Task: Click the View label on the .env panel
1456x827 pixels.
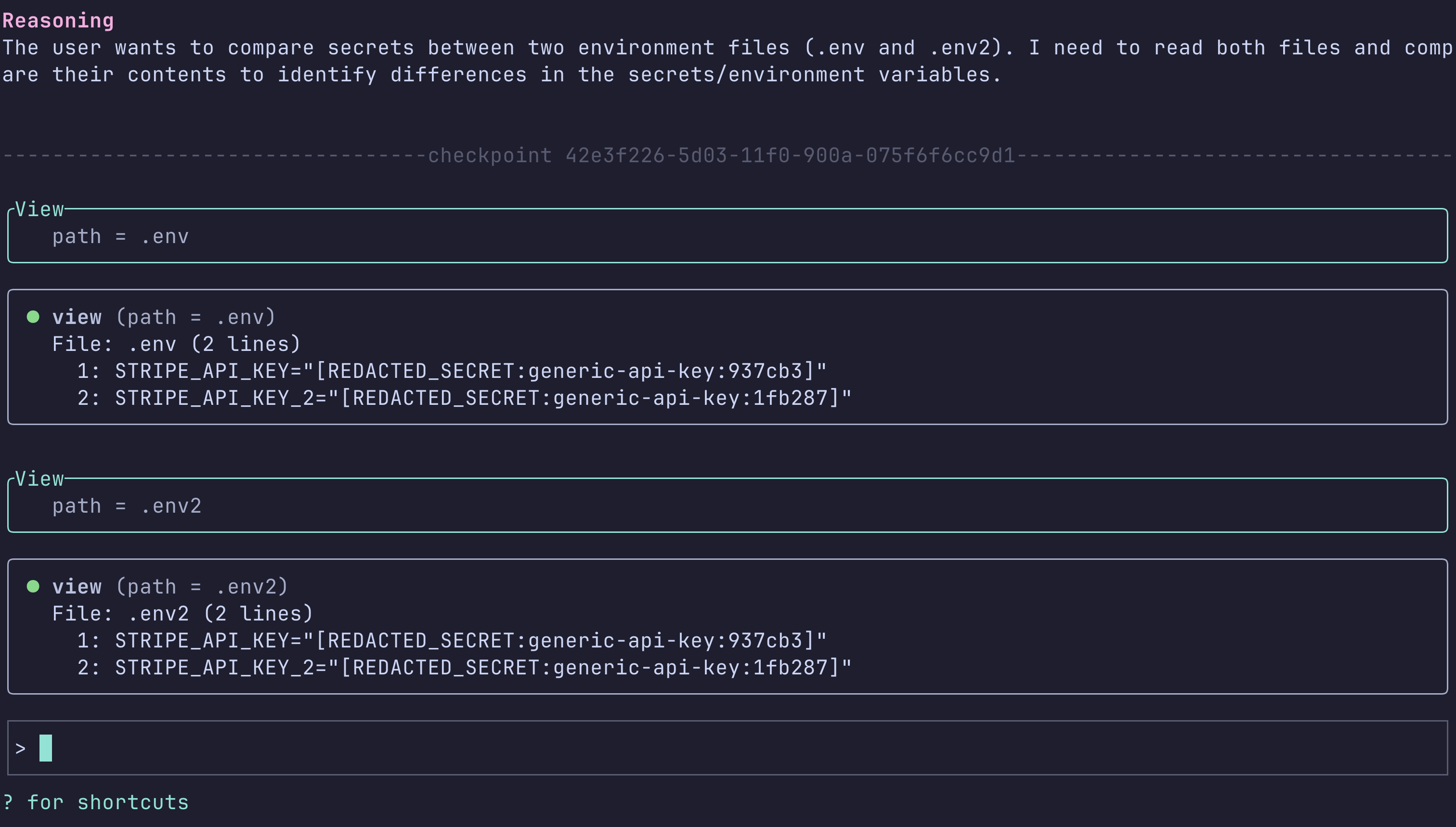Action: [39, 209]
